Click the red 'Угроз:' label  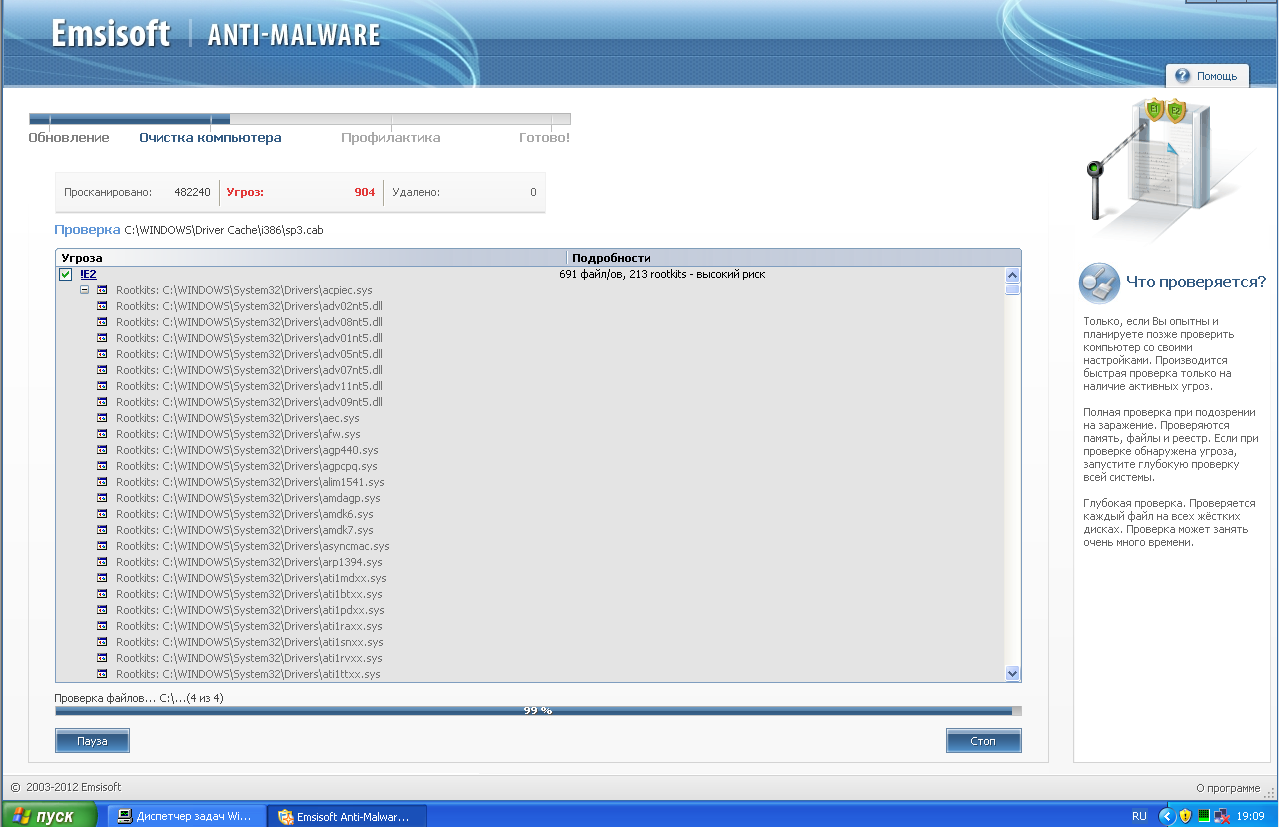coord(245,192)
